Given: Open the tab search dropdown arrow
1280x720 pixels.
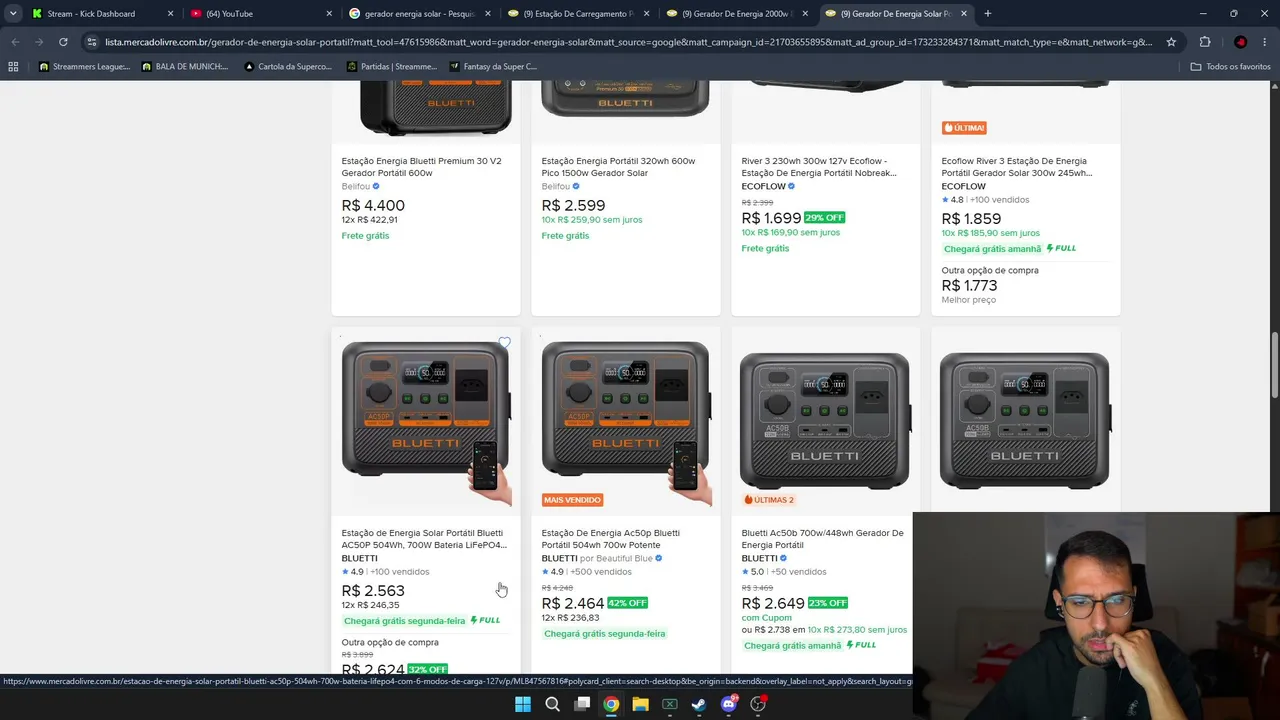Looking at the screenshot, I should pyautogui.click(x=13, y=14).
